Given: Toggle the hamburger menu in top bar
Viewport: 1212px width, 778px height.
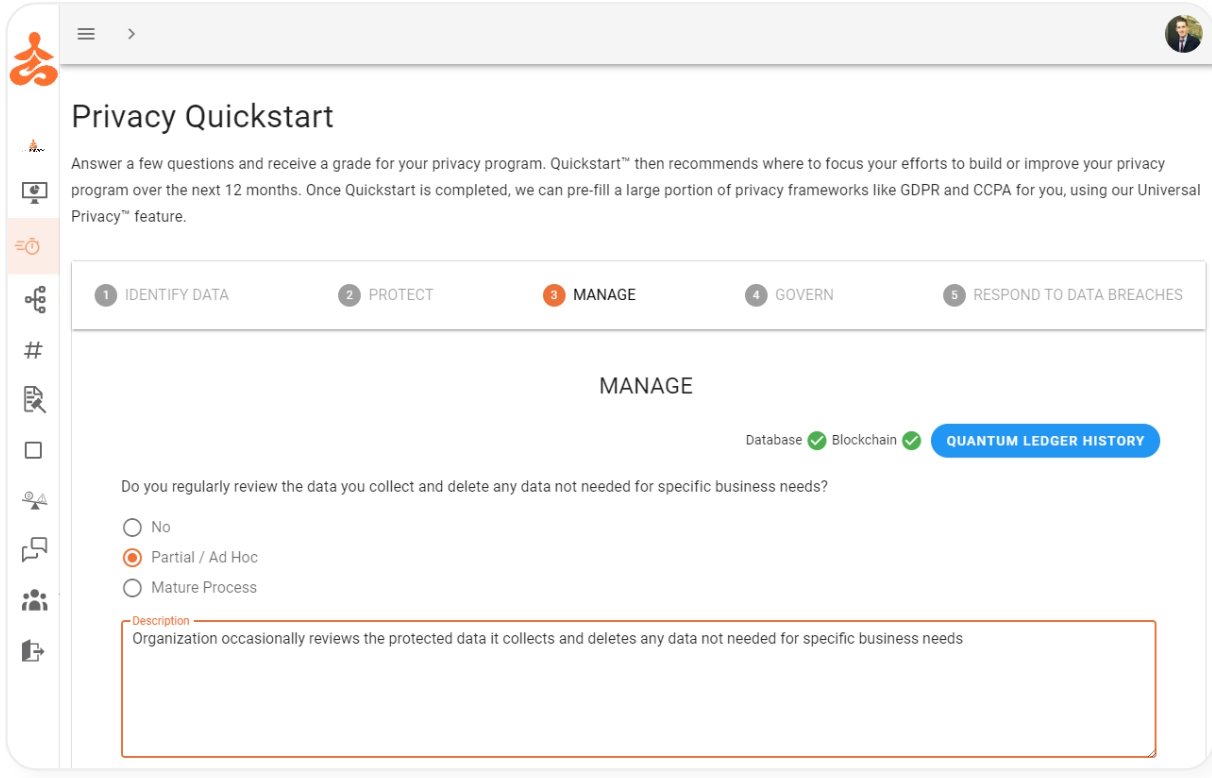Looking at the screenshot, I should (86, 34).
